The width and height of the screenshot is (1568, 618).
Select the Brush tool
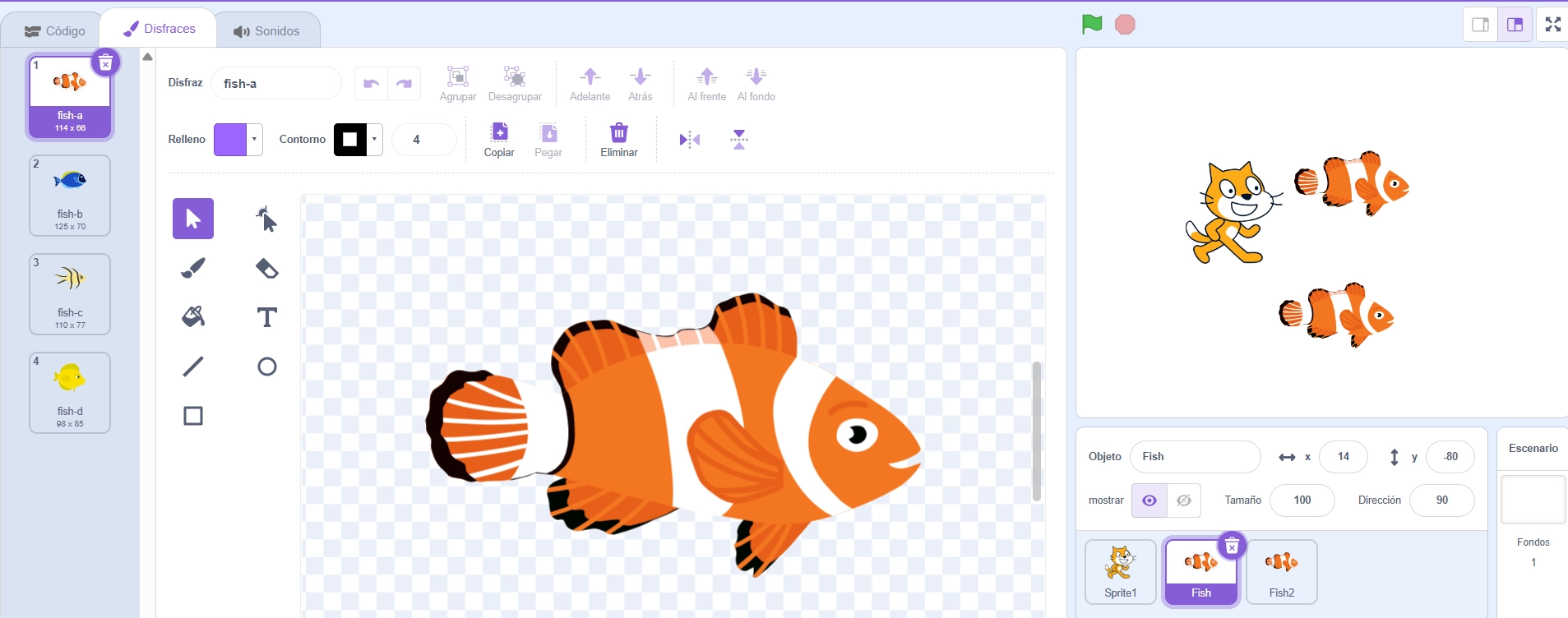(x=193, y=268)
